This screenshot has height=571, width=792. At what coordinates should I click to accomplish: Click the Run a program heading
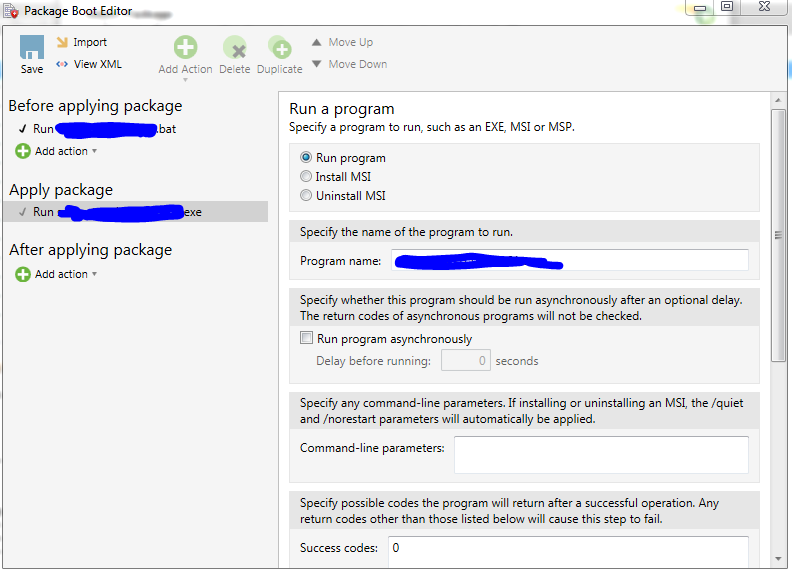342,109
